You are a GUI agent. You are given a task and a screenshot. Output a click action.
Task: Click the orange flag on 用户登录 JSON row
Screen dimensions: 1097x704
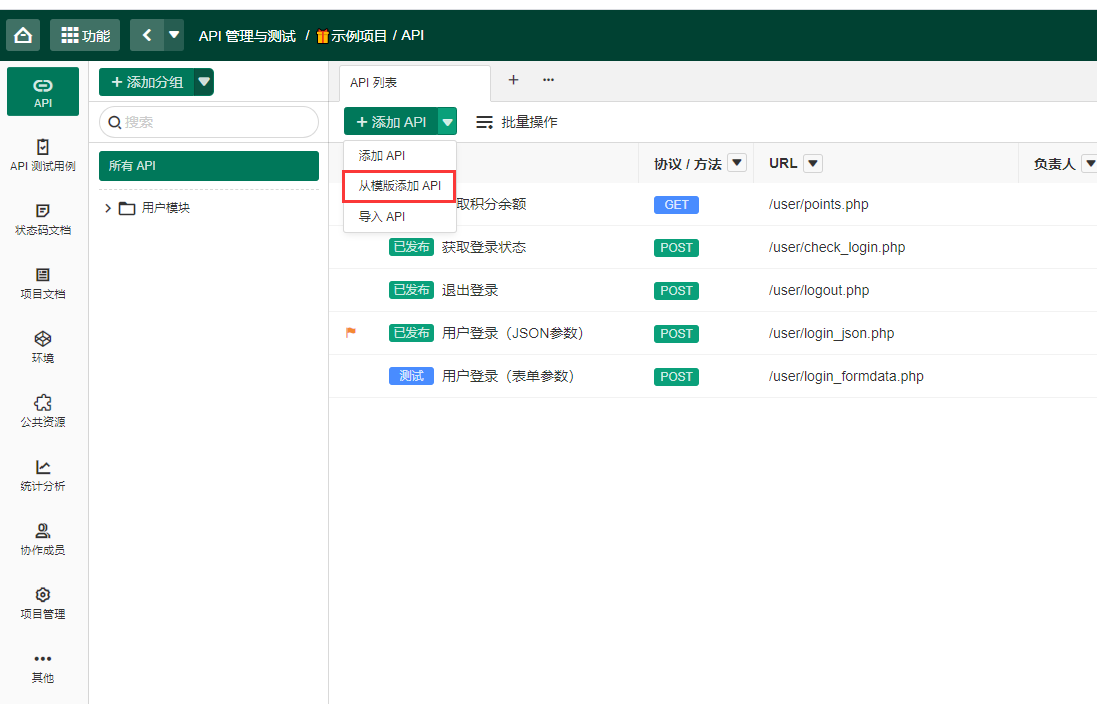[351, 333]
